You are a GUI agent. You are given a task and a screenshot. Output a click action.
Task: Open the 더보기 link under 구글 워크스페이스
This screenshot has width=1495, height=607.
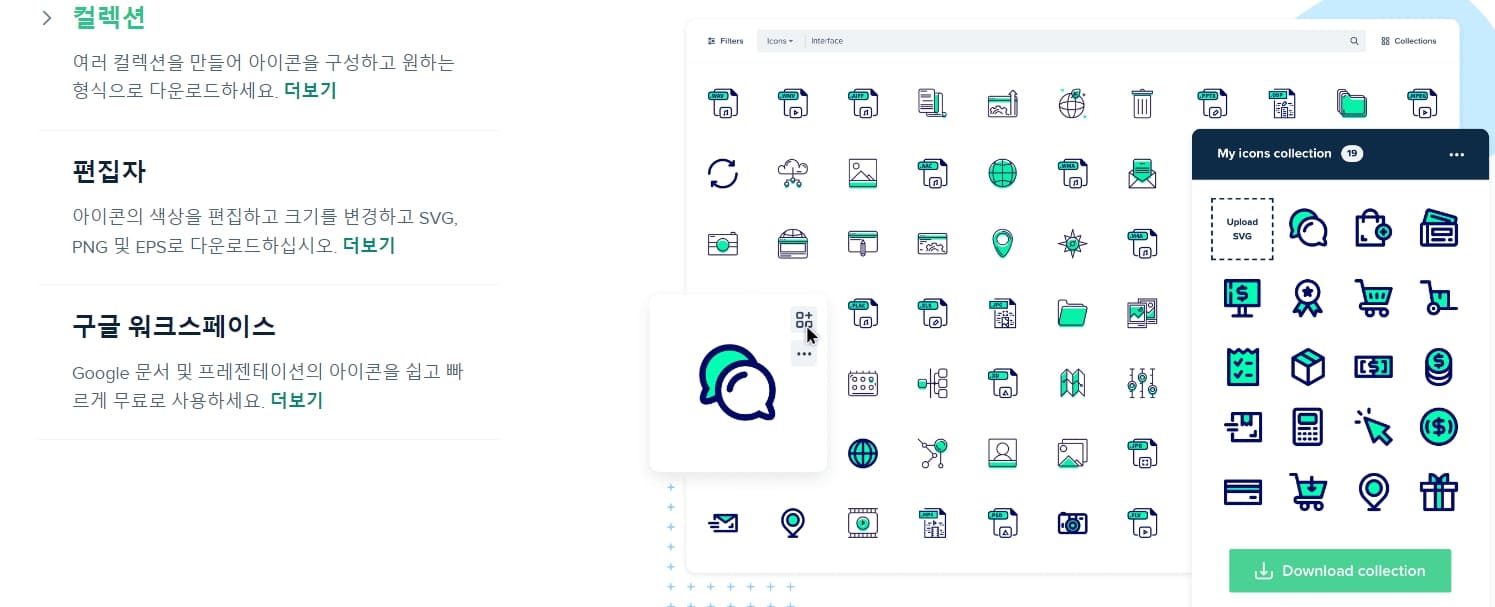coord(297,400)
